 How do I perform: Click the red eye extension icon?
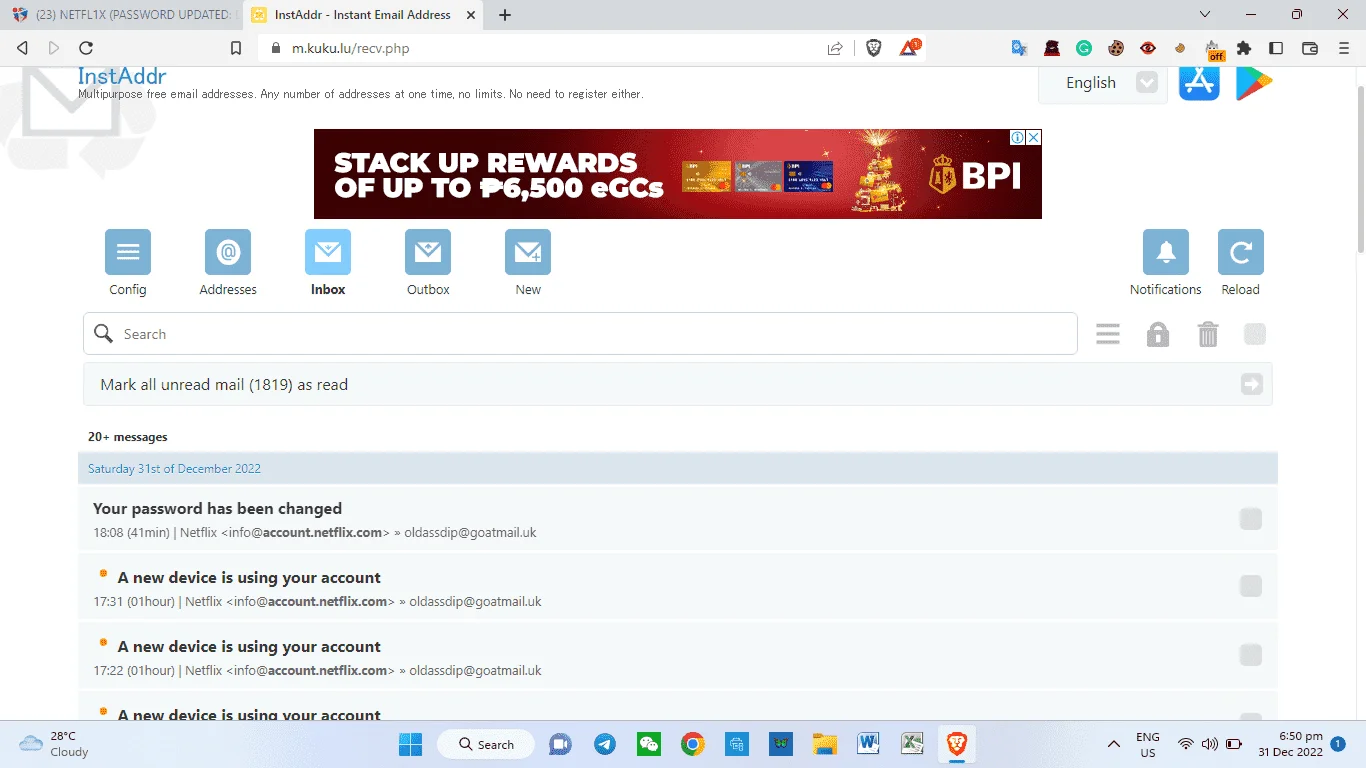click(x=1148, y=48)
